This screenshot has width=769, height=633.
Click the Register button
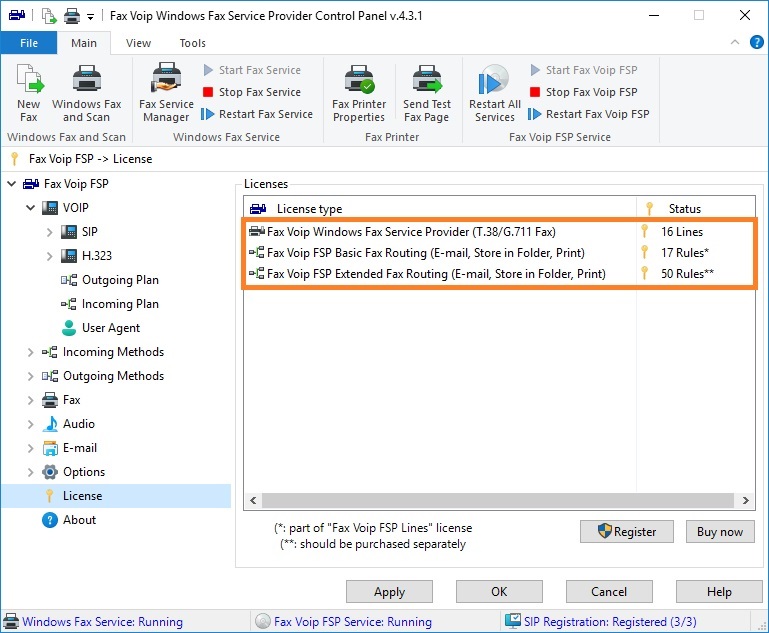pos(627,532)
